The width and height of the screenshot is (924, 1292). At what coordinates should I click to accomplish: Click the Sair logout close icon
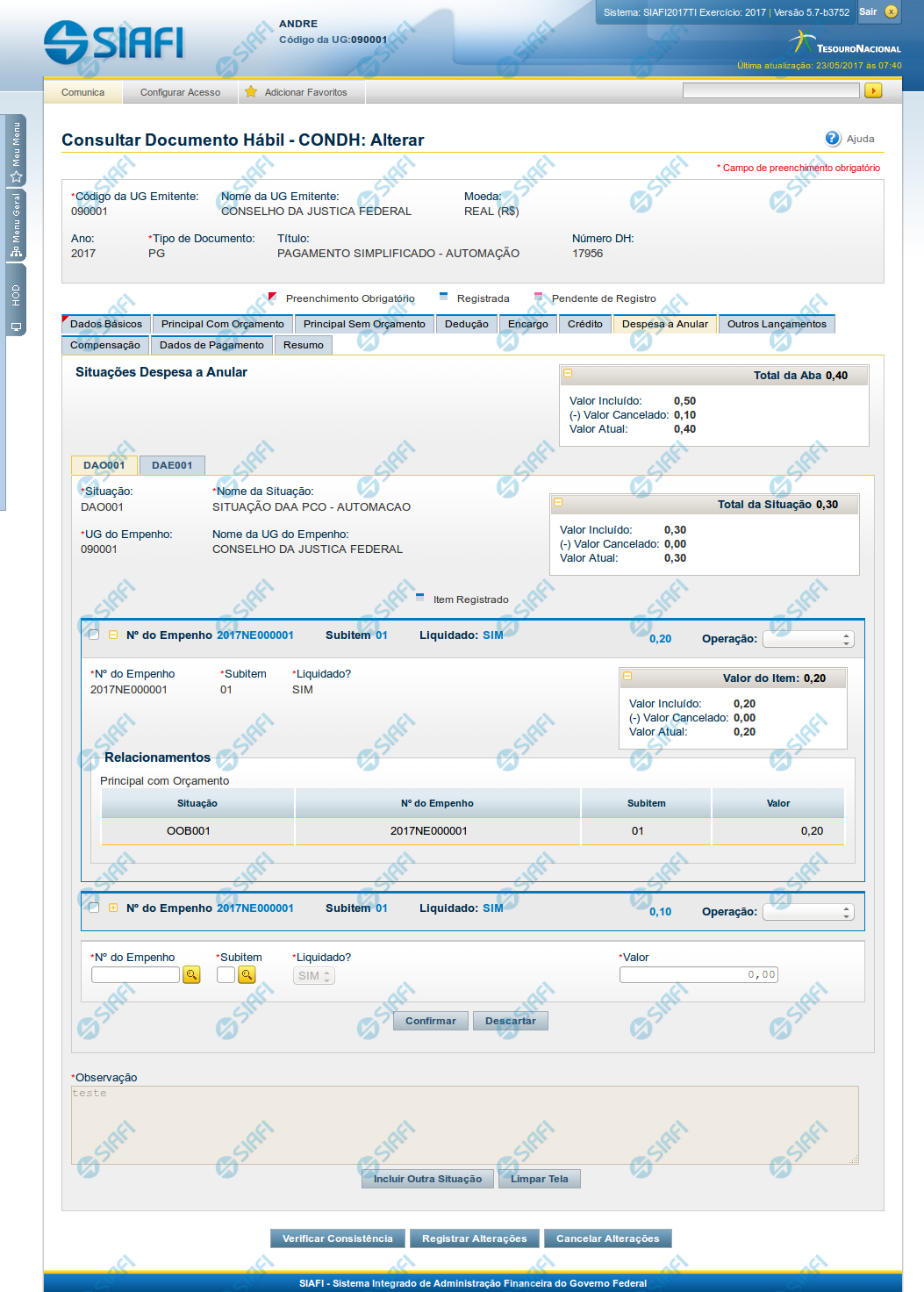point(891,11)
